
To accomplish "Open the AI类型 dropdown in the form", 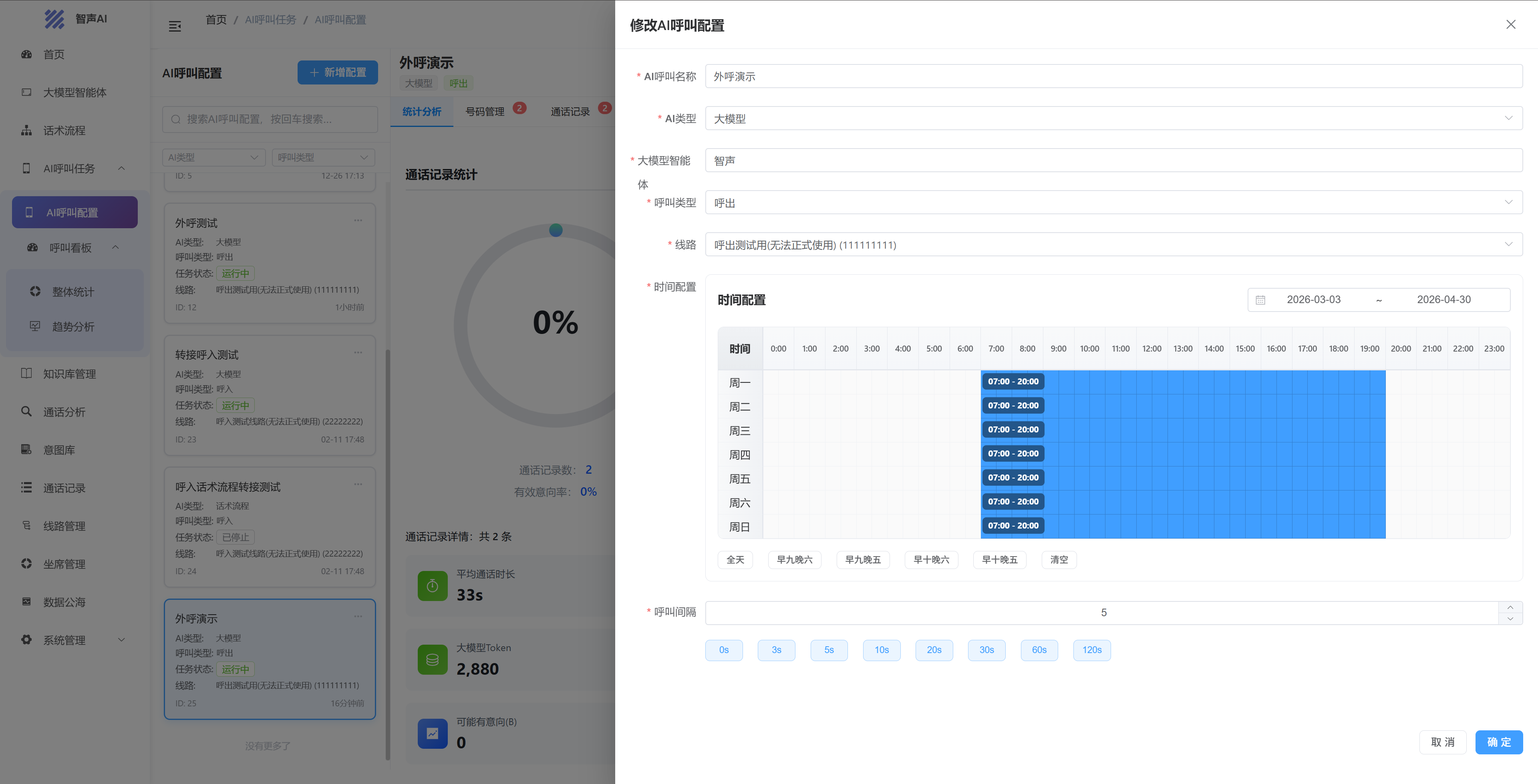I will pos(1113,118).
